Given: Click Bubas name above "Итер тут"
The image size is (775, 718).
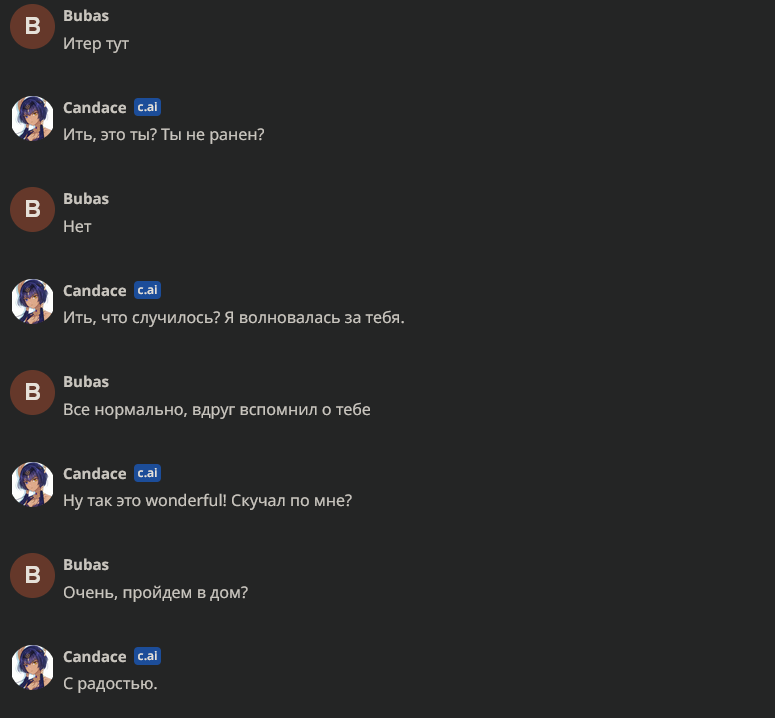Looking at the screenshot, I should click(x=86, y=16).
